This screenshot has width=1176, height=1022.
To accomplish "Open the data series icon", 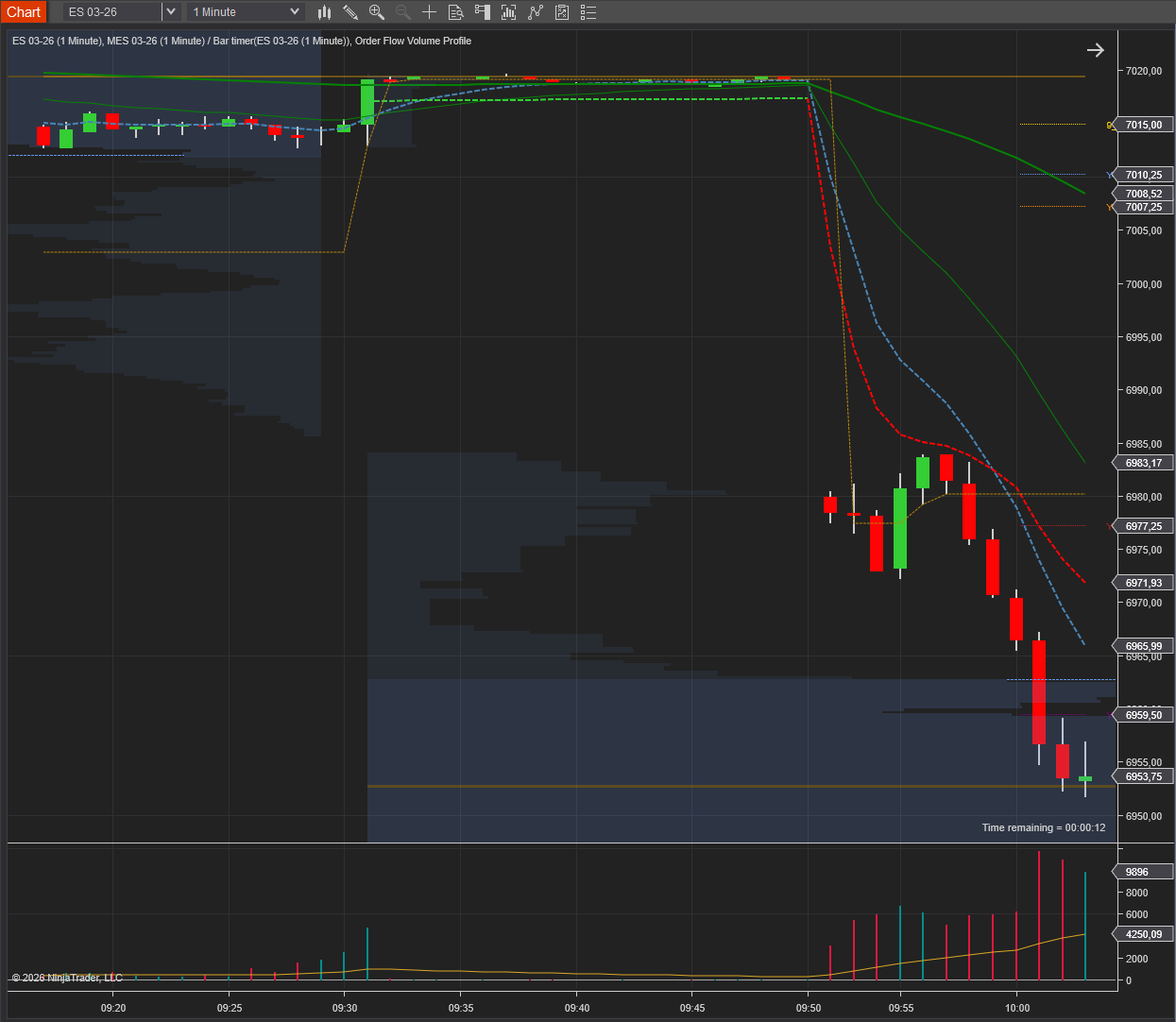I will pos(508,12).
